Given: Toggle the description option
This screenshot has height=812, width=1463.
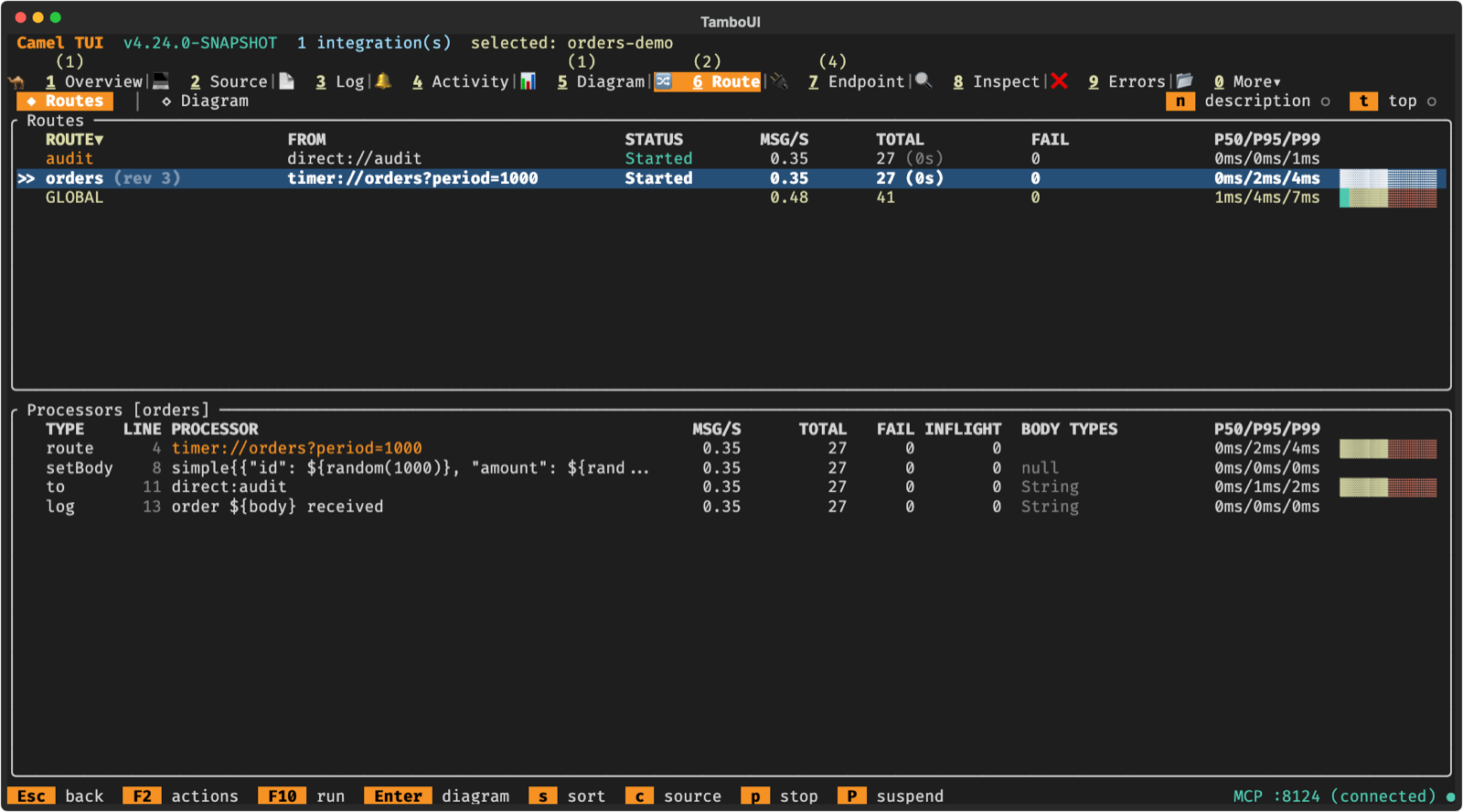Looking at the screenshot, I should [1266, 101].
